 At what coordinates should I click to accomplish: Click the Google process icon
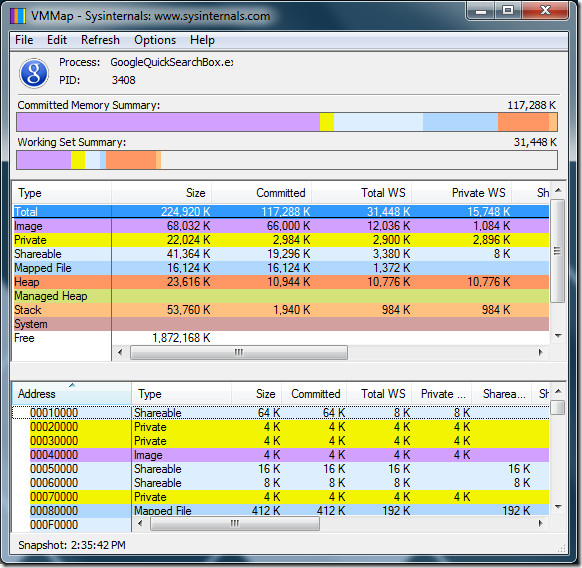[x=34, y=73]
